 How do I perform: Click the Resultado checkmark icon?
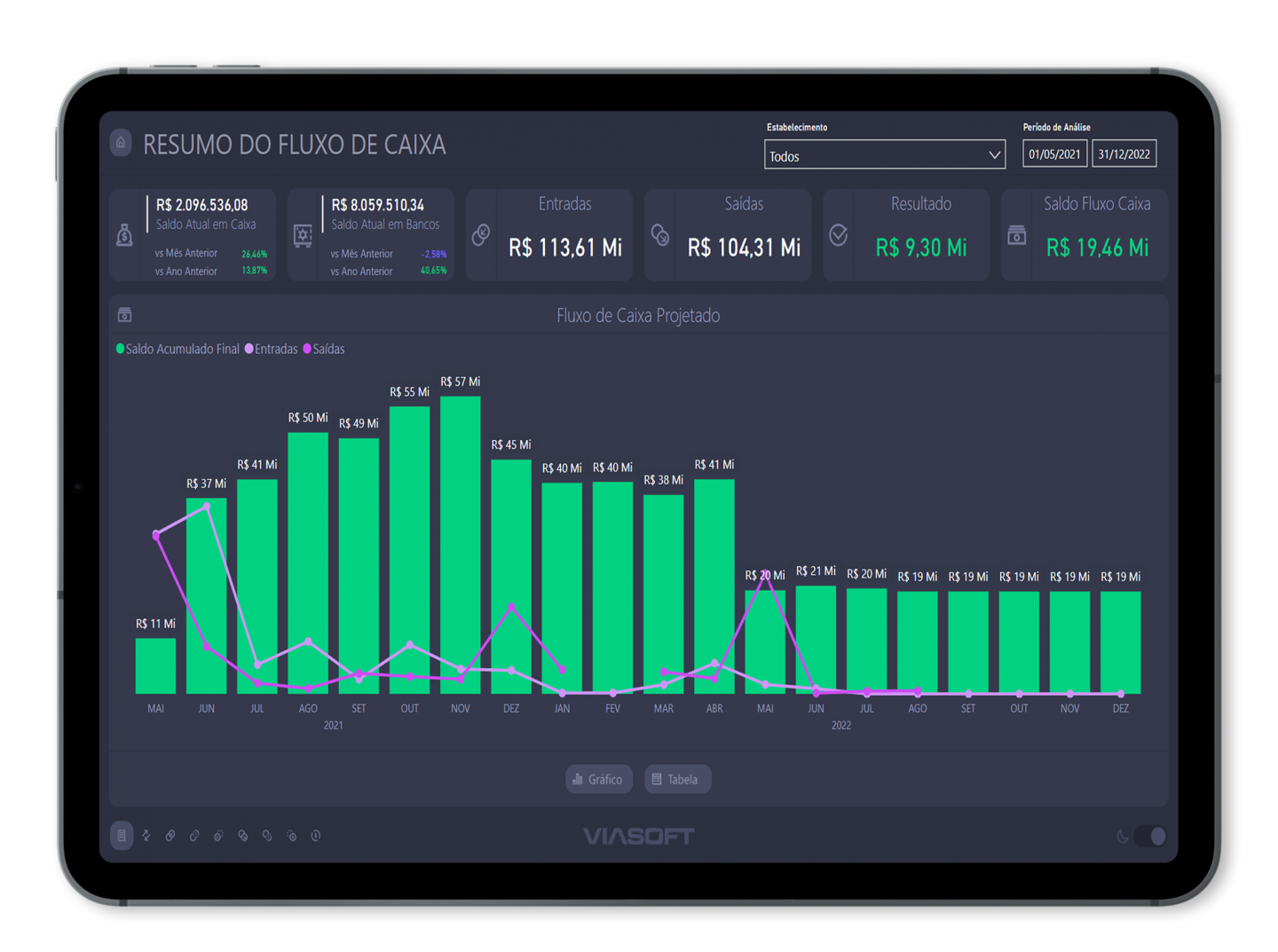coord(838,235)
